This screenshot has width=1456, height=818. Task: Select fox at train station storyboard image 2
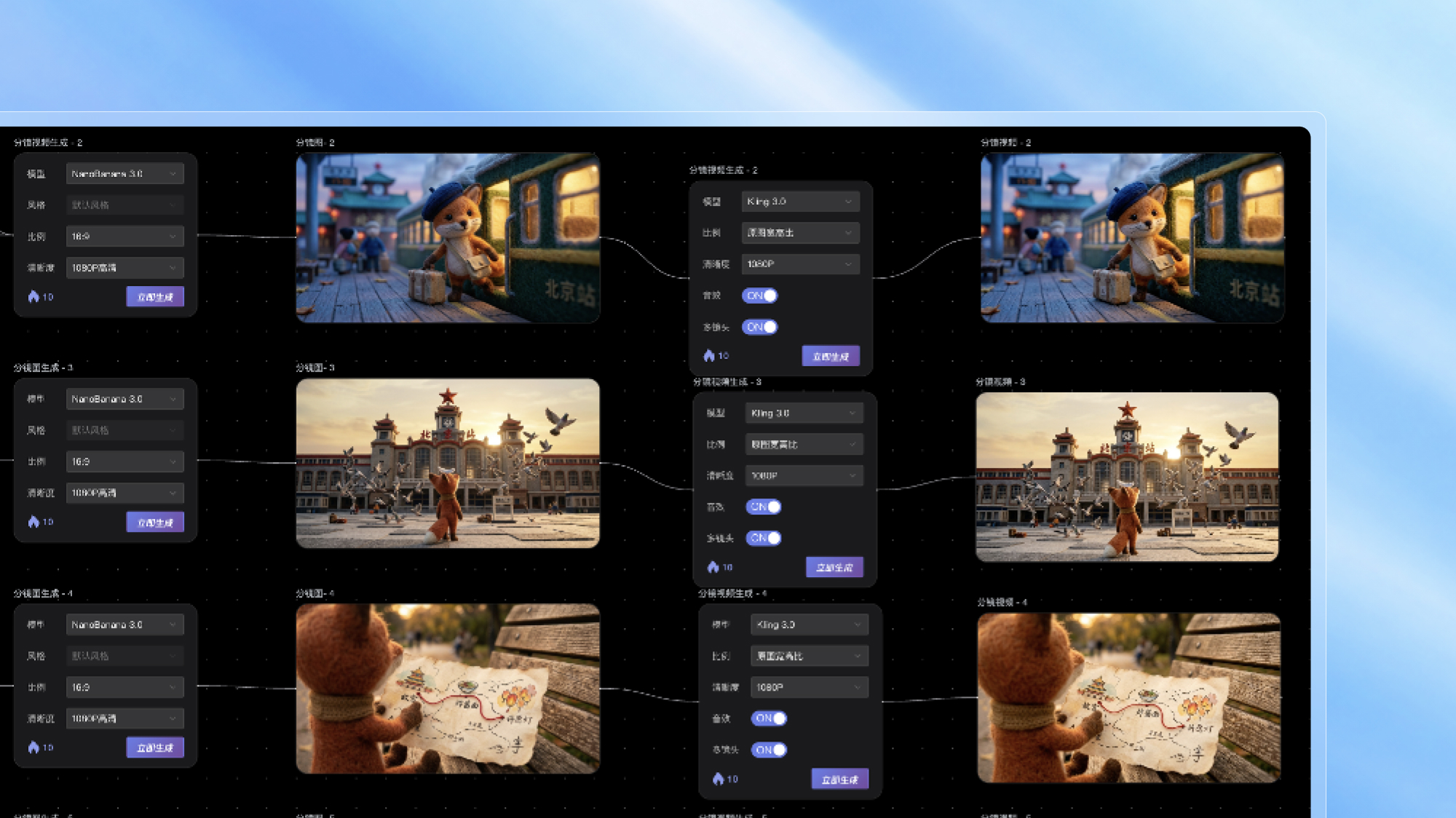(448, 237)
